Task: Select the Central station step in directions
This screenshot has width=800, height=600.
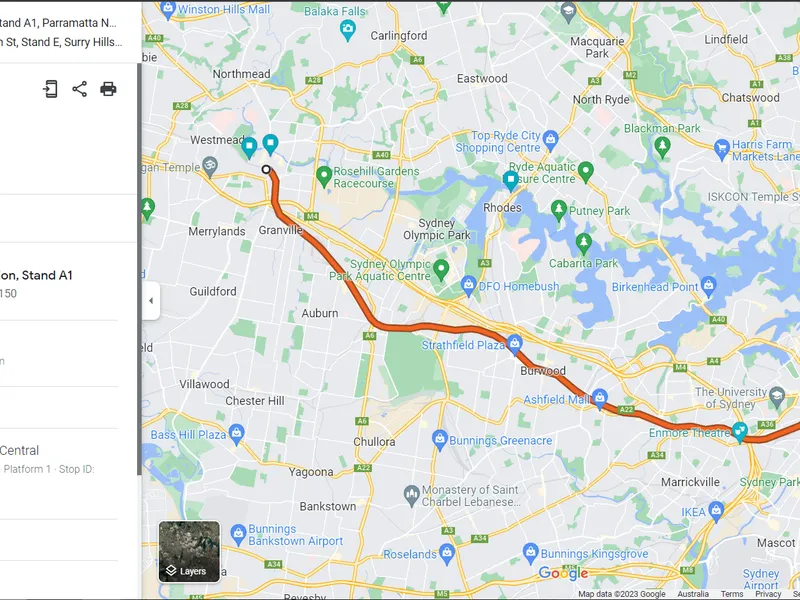Action: point(59,459)
